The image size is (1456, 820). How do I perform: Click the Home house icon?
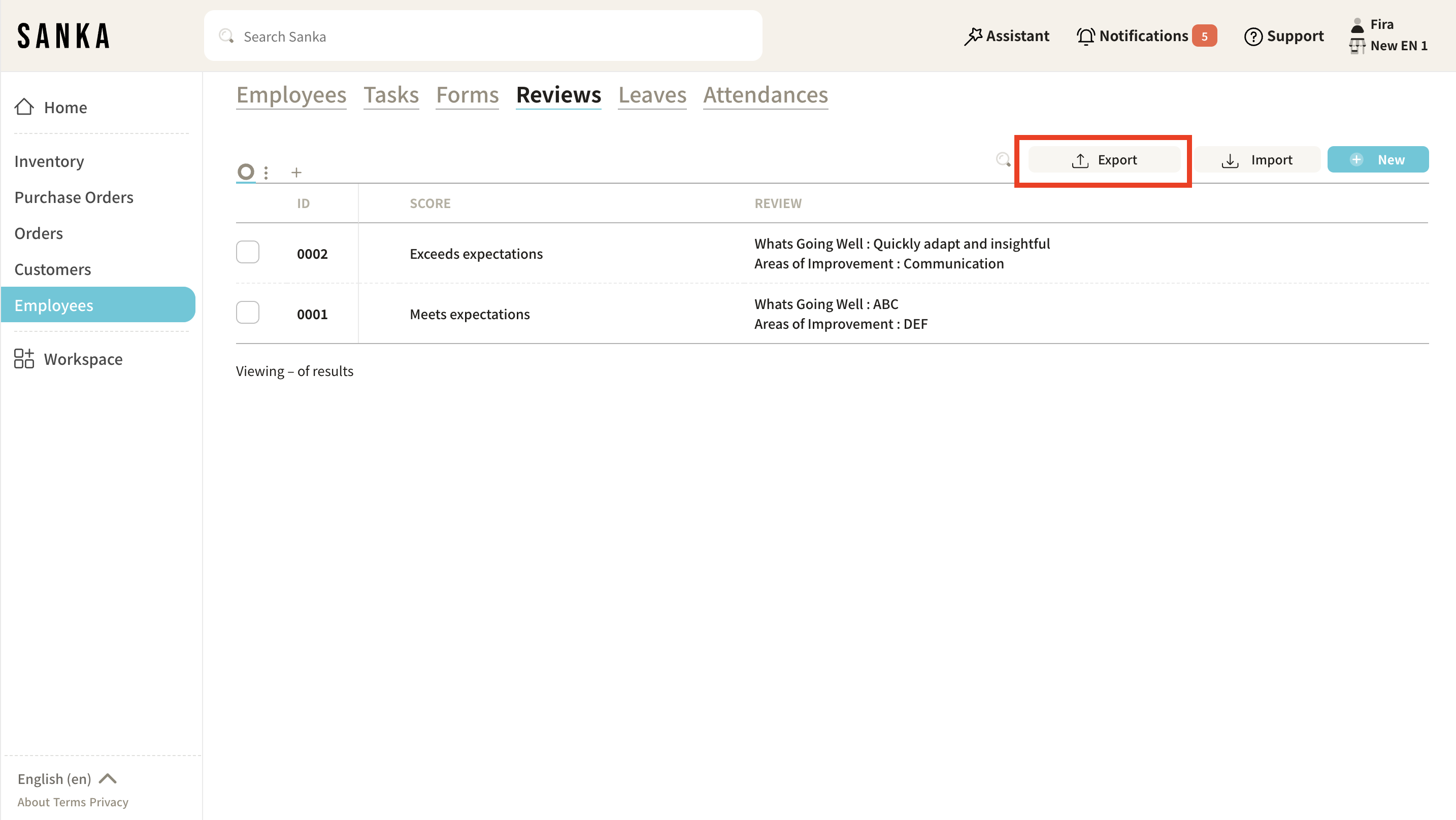point(24,107)
